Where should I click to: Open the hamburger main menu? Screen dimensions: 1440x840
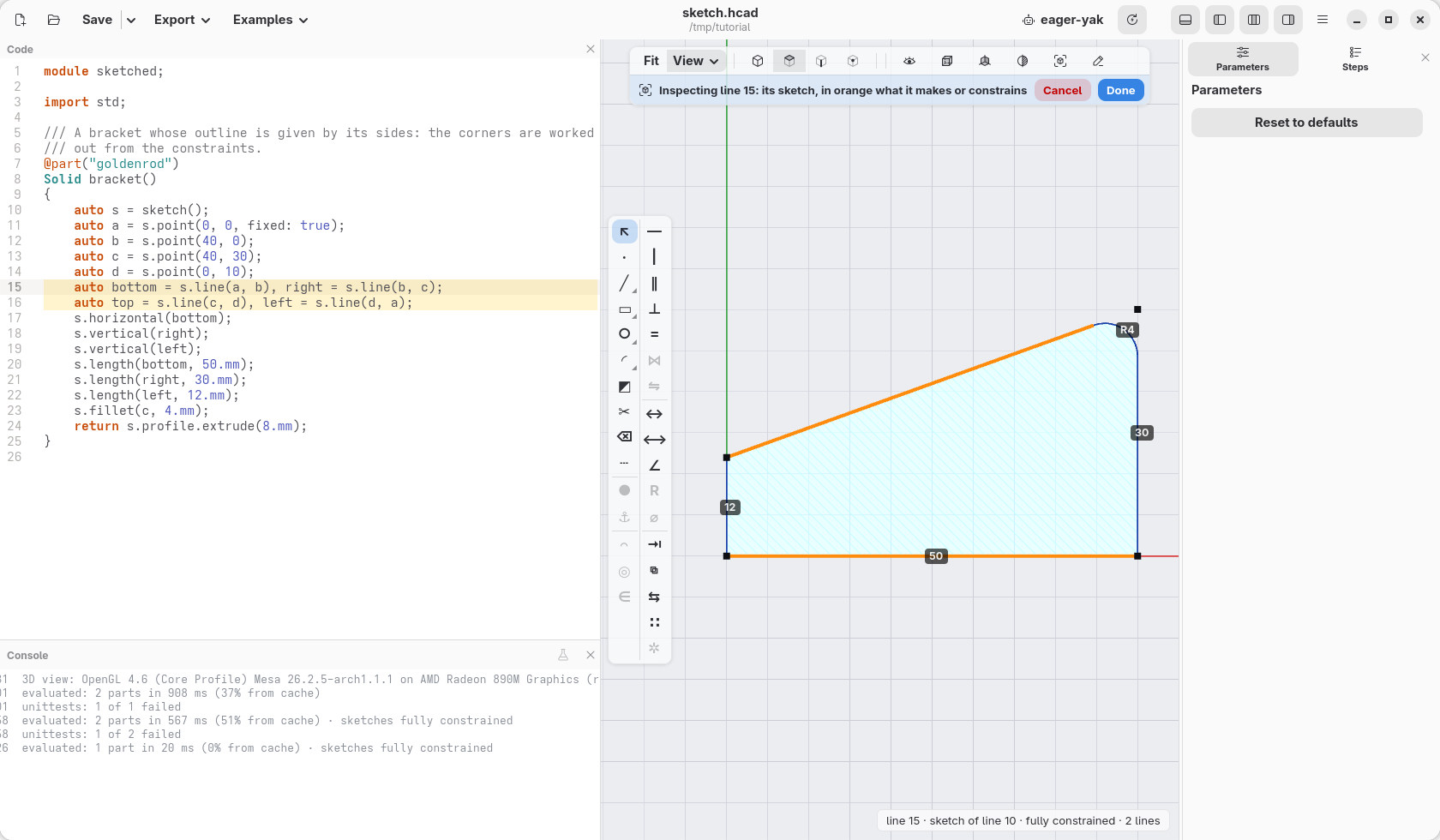[x=1323, y=20]
